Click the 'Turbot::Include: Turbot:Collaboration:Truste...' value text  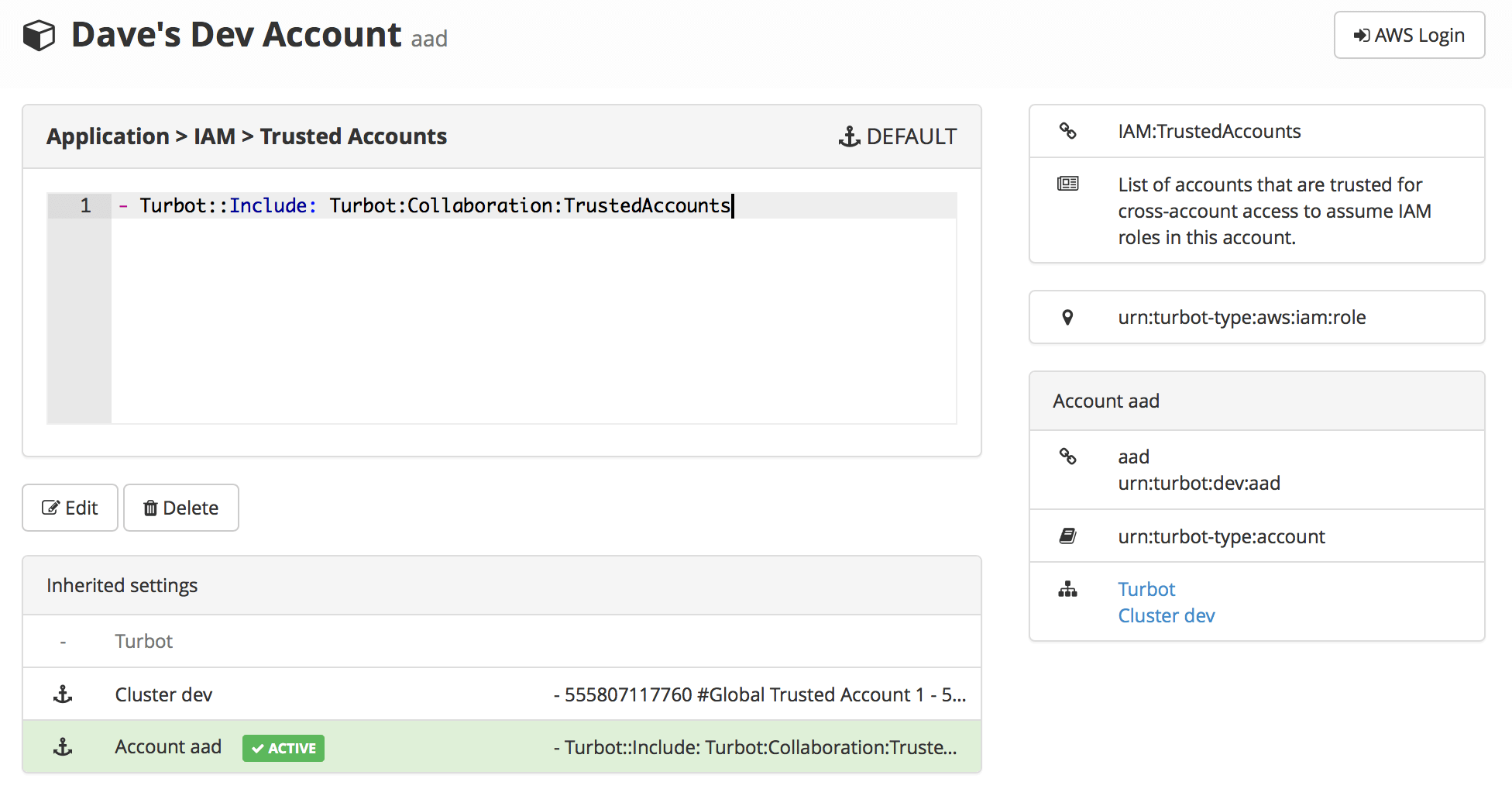tap(755, 747)
